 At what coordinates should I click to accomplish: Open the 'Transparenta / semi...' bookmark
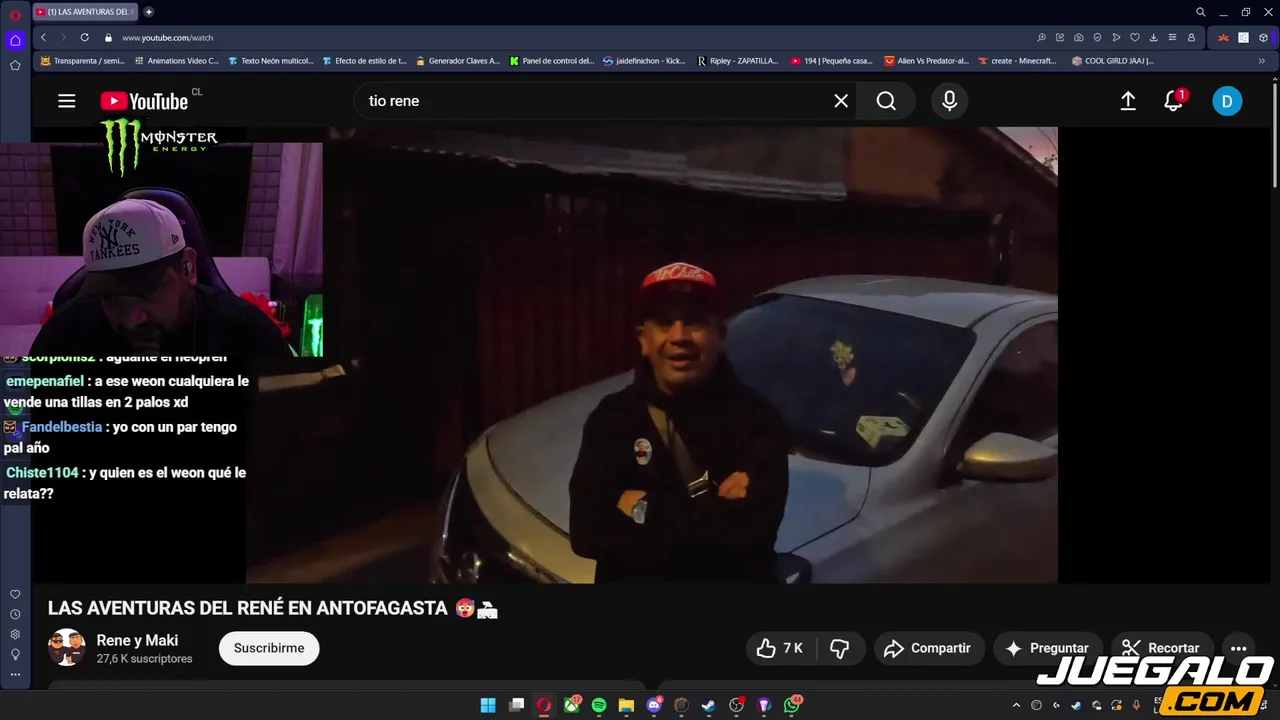tap(82, 61)
